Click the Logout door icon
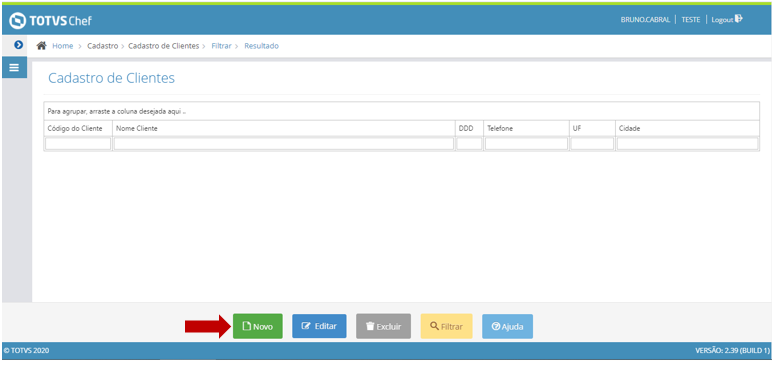776x365 pixels. [x=738, y=19]
